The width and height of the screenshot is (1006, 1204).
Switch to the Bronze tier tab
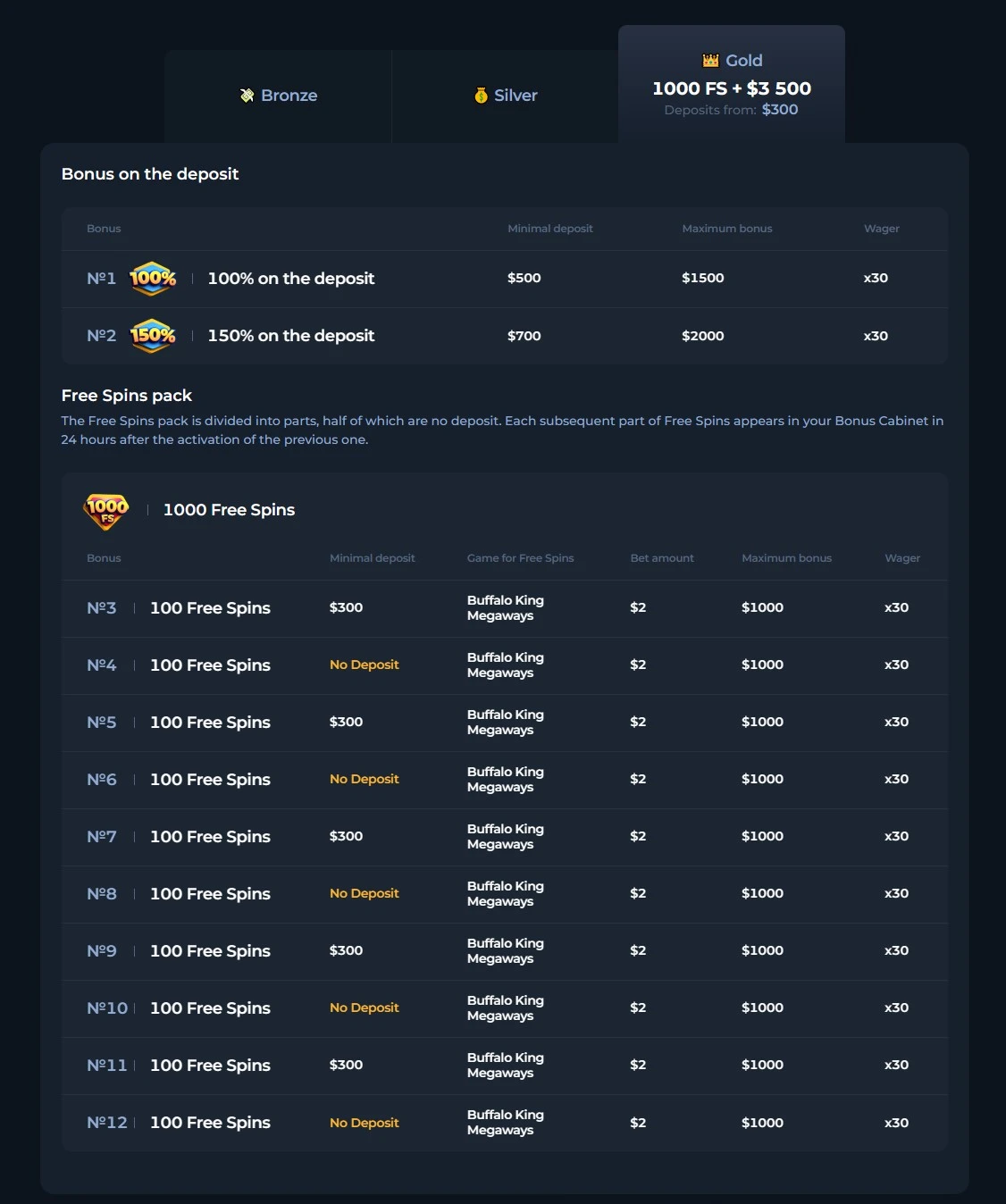(278, 96)
